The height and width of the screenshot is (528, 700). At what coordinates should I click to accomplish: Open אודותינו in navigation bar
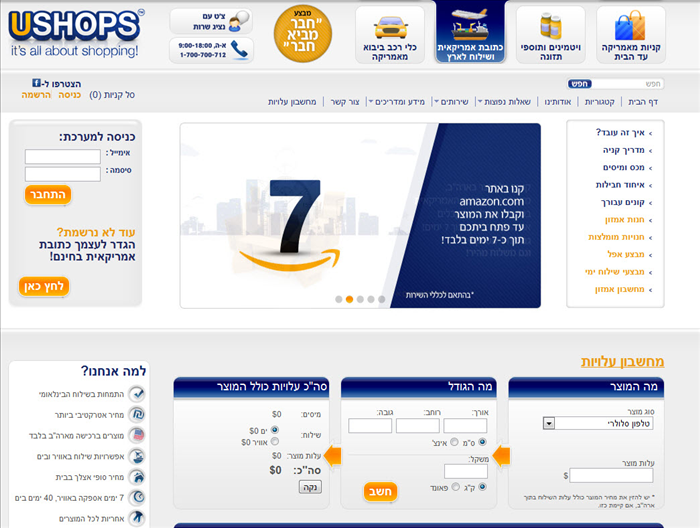click(558, 102)
